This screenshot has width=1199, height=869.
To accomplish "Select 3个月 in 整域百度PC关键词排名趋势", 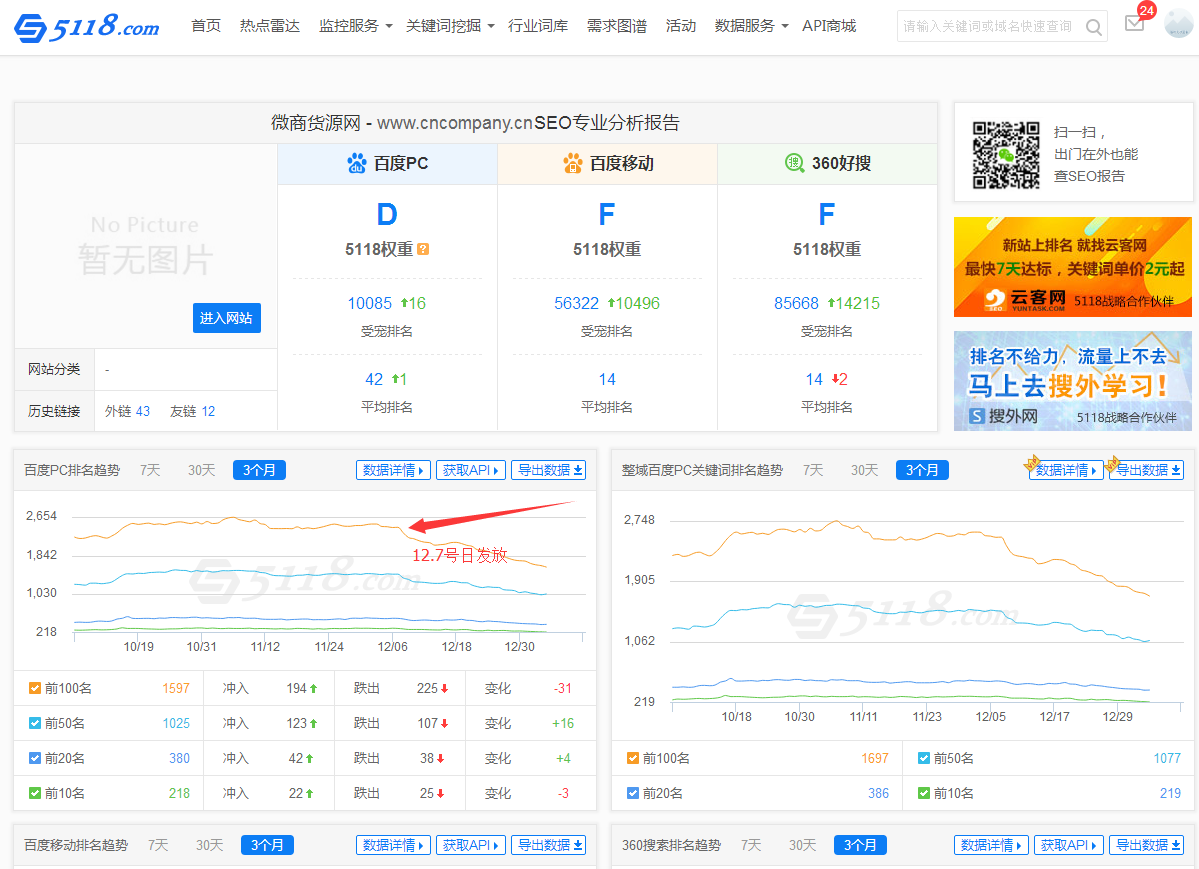I will click(922, 470).
